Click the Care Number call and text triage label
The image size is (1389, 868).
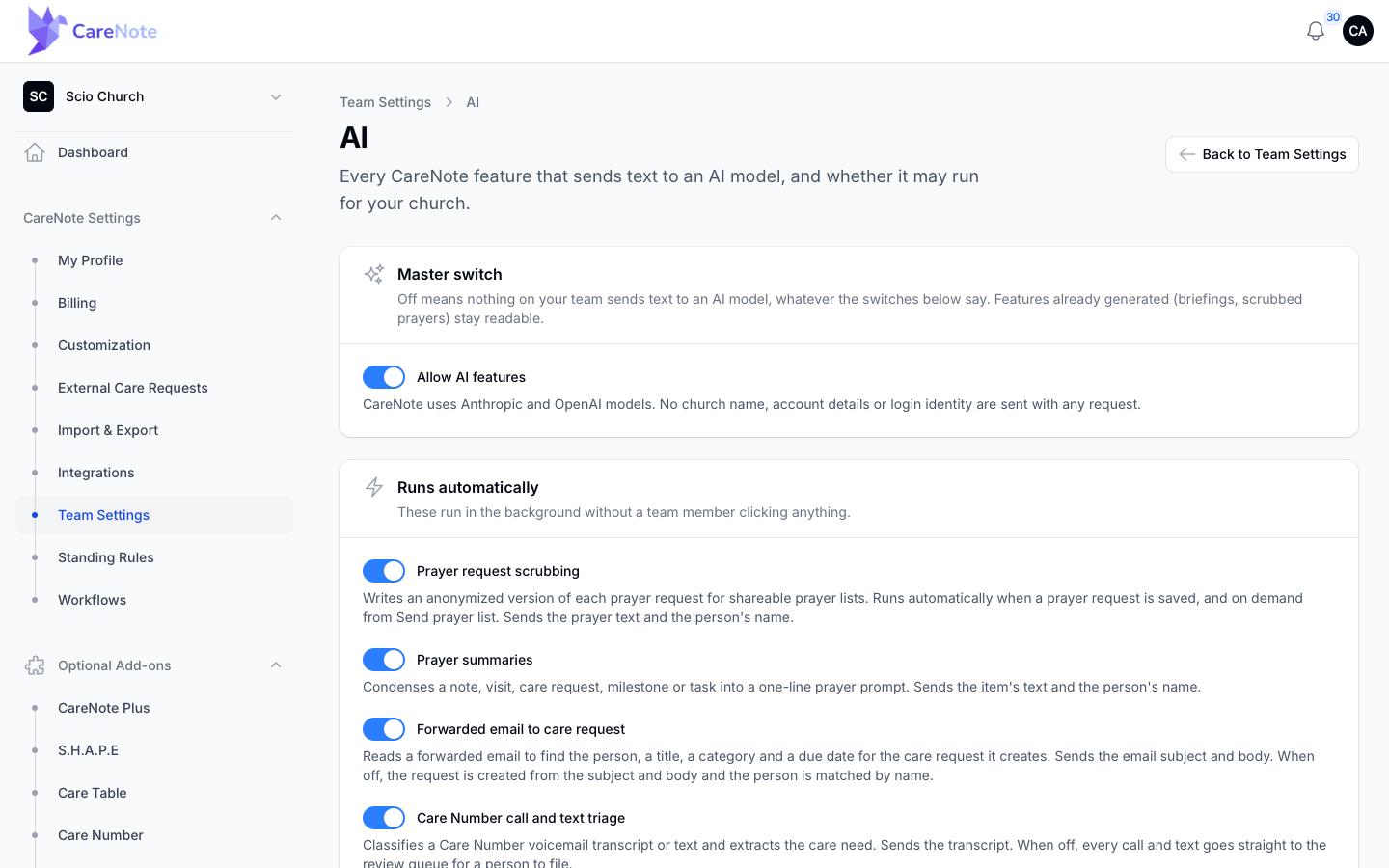(x=521, y=818)
